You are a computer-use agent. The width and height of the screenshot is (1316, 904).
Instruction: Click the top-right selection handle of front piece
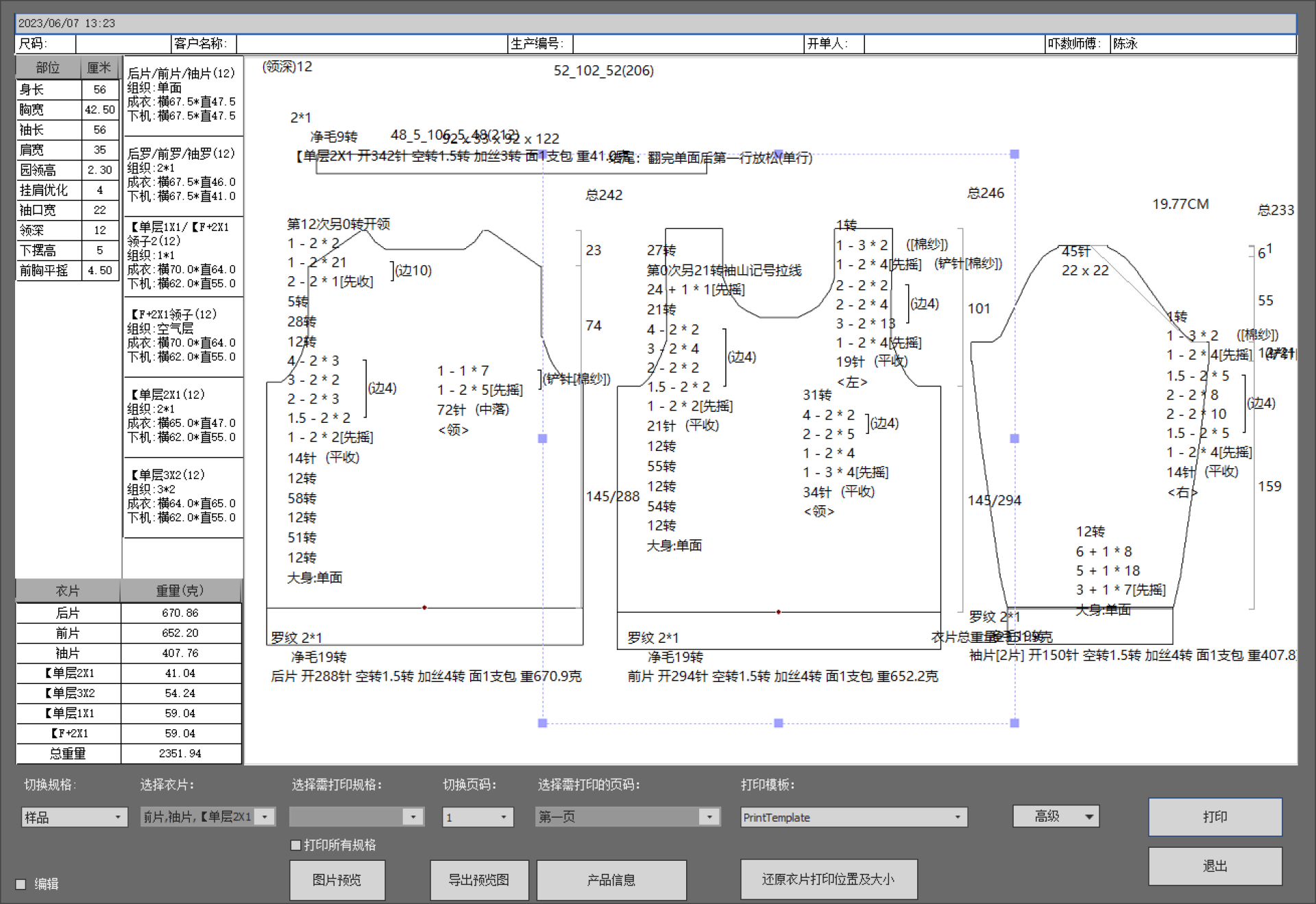coord(1014,154)
